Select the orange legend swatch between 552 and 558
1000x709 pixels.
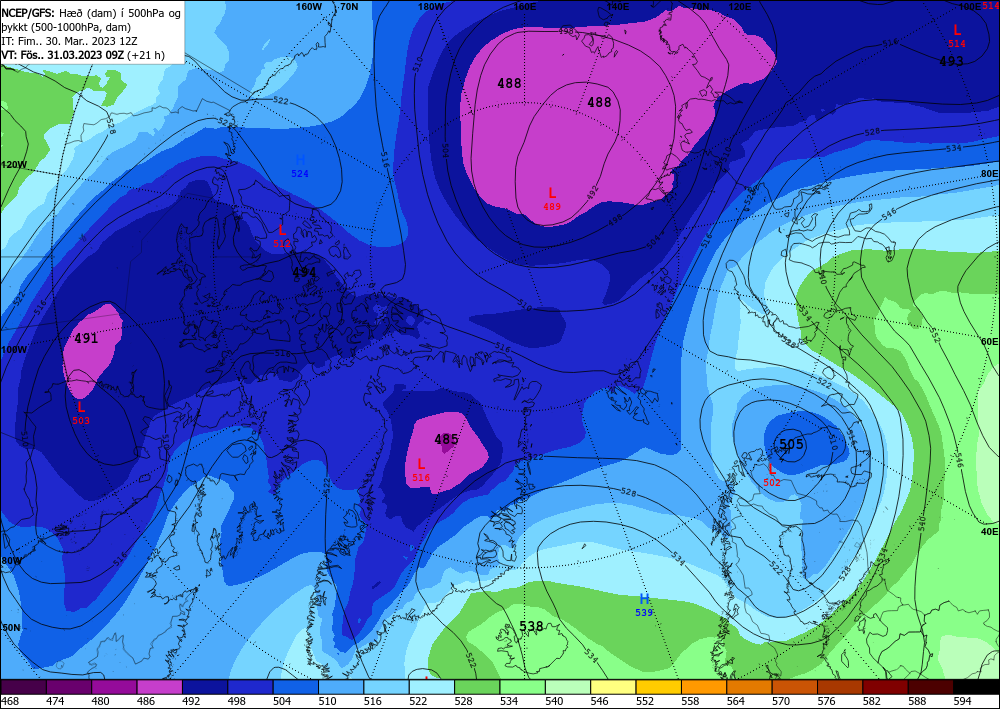703,687
